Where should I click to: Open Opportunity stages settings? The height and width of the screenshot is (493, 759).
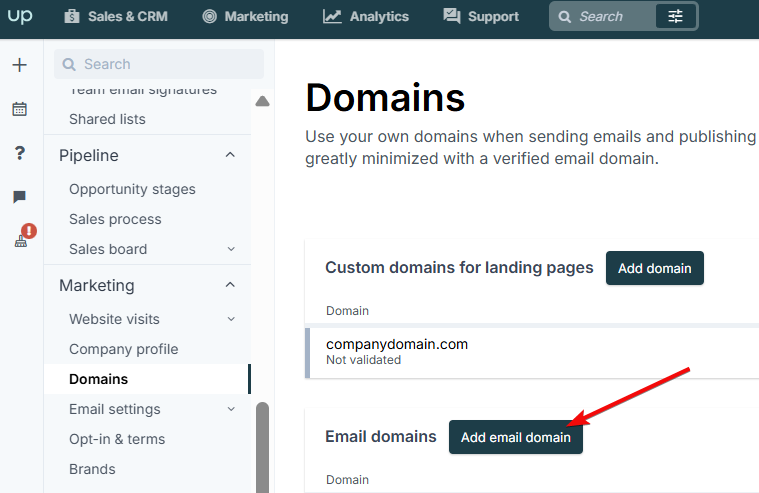pyautogui.click(x=132, y=189)
